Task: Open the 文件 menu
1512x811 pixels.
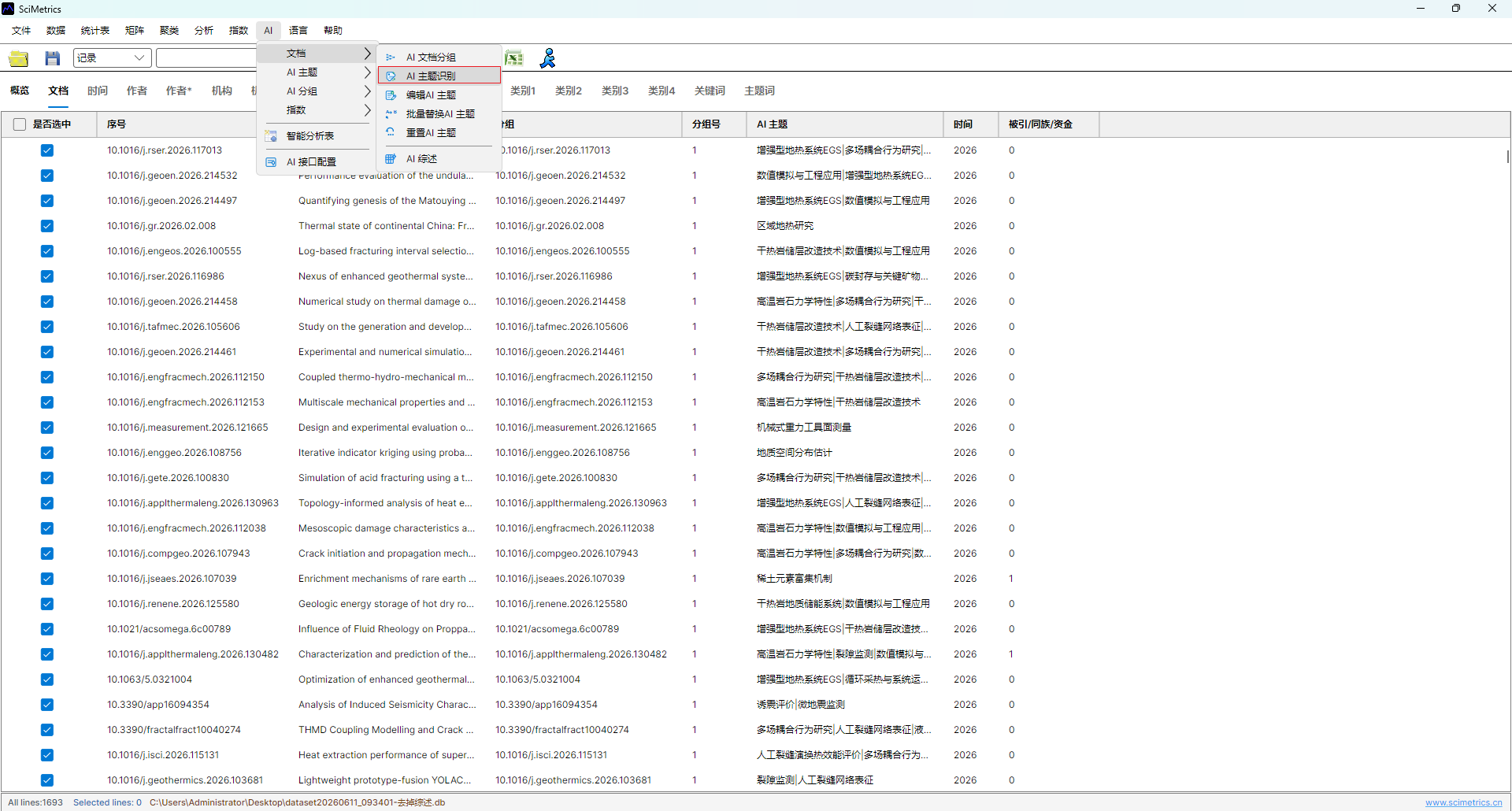Action: tap(21, 31)
